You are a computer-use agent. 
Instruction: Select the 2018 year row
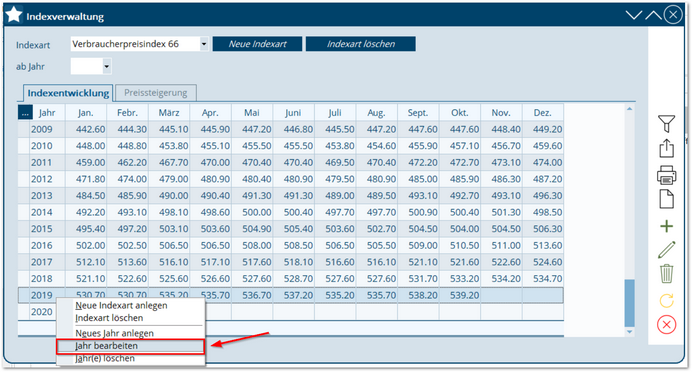291,278
